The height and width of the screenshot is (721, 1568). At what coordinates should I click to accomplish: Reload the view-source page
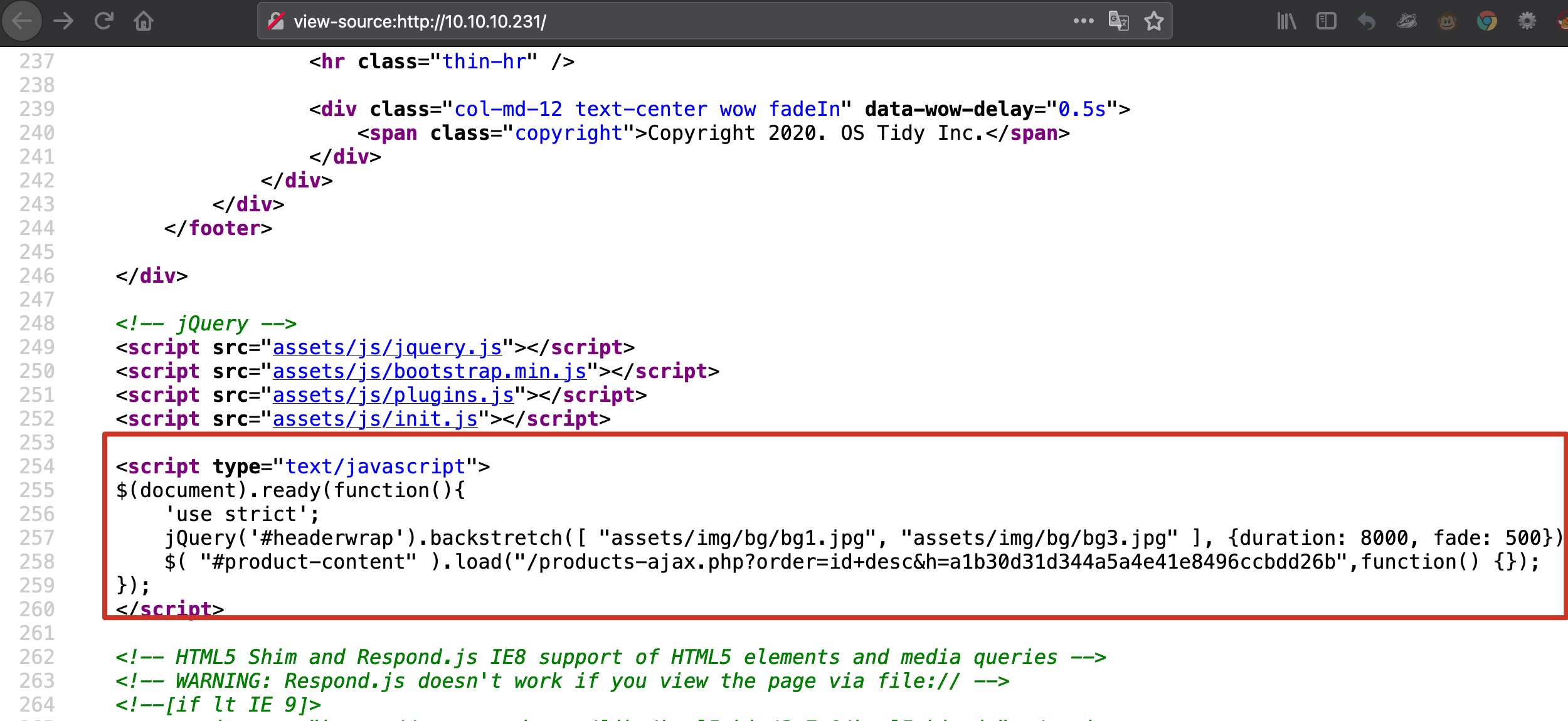click(x=103, y=21)
